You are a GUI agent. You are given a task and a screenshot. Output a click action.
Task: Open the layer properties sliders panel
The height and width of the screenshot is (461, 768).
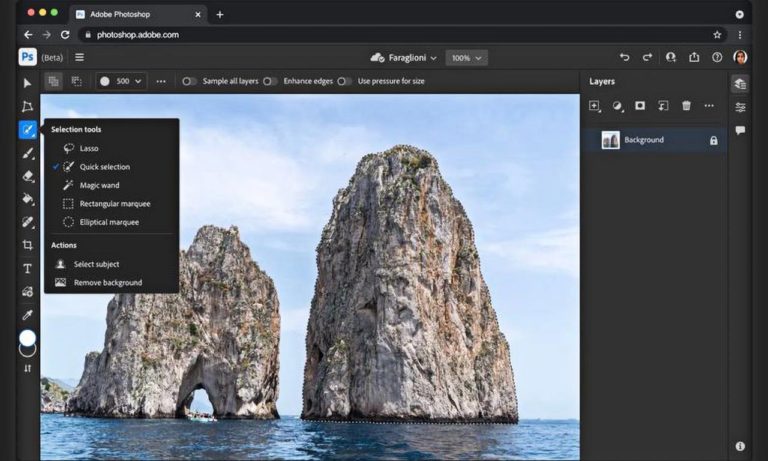(x=740, y=107)
